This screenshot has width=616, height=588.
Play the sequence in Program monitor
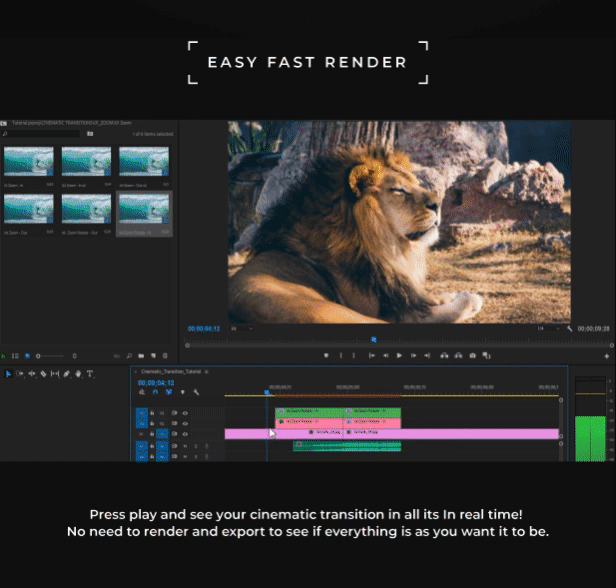[x=399, y=355]
